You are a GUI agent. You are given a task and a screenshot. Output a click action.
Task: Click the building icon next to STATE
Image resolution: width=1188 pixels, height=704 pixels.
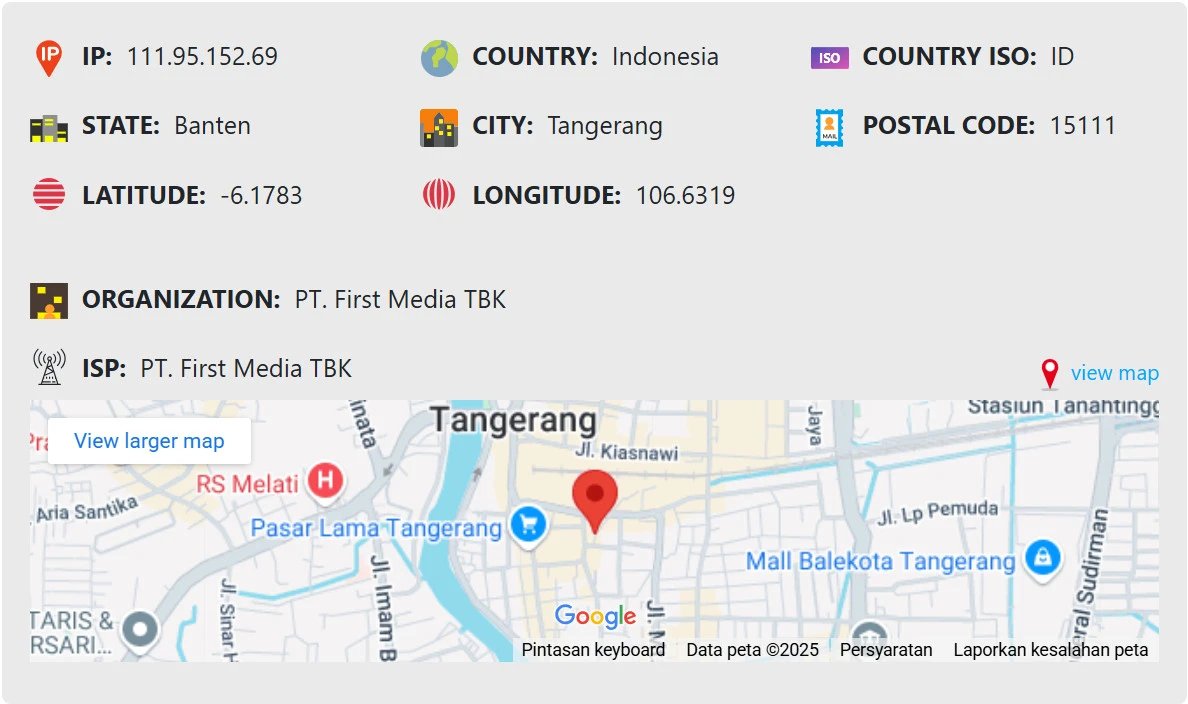click(x=48, y=127)
